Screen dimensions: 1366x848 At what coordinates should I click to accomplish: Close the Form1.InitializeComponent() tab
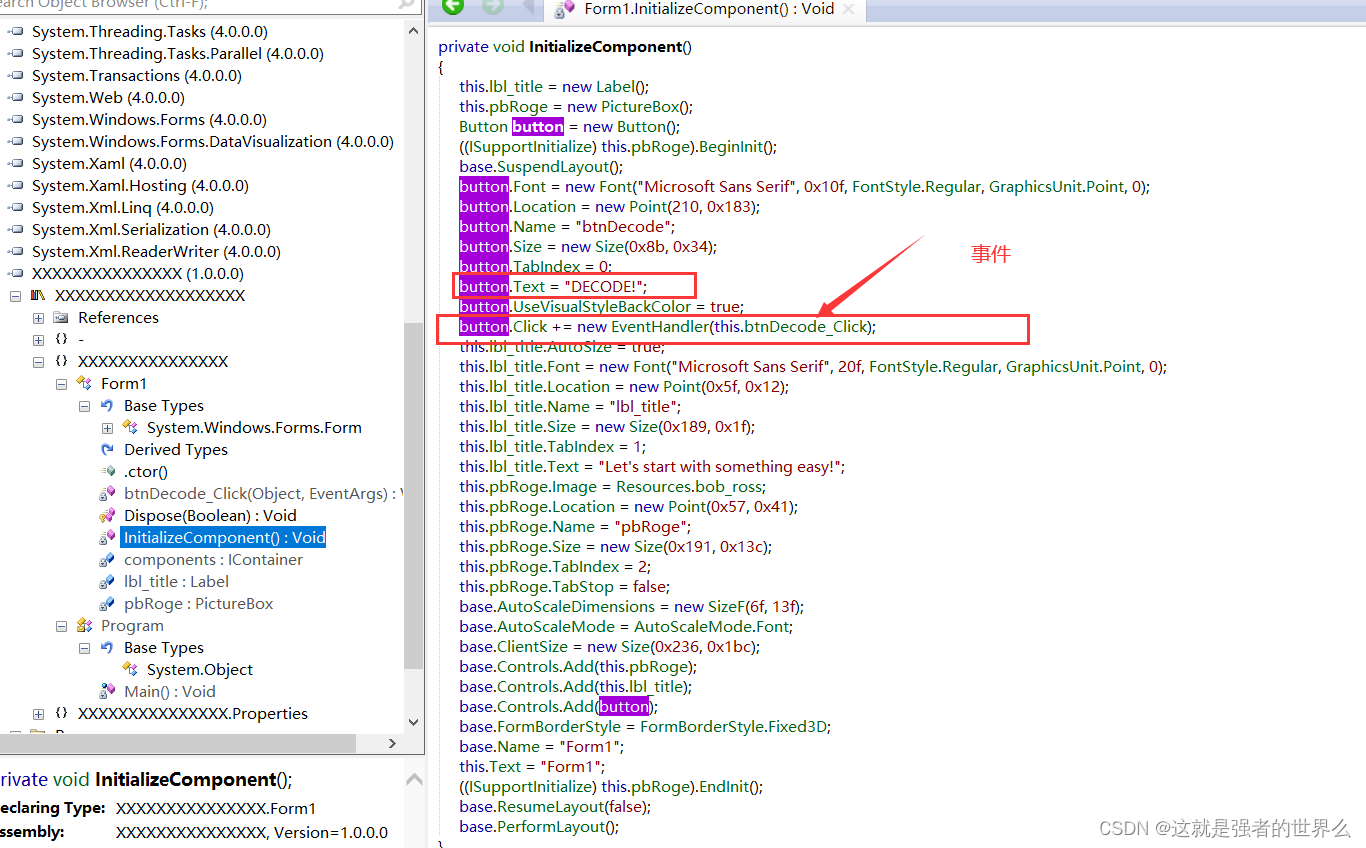point(850,9)
